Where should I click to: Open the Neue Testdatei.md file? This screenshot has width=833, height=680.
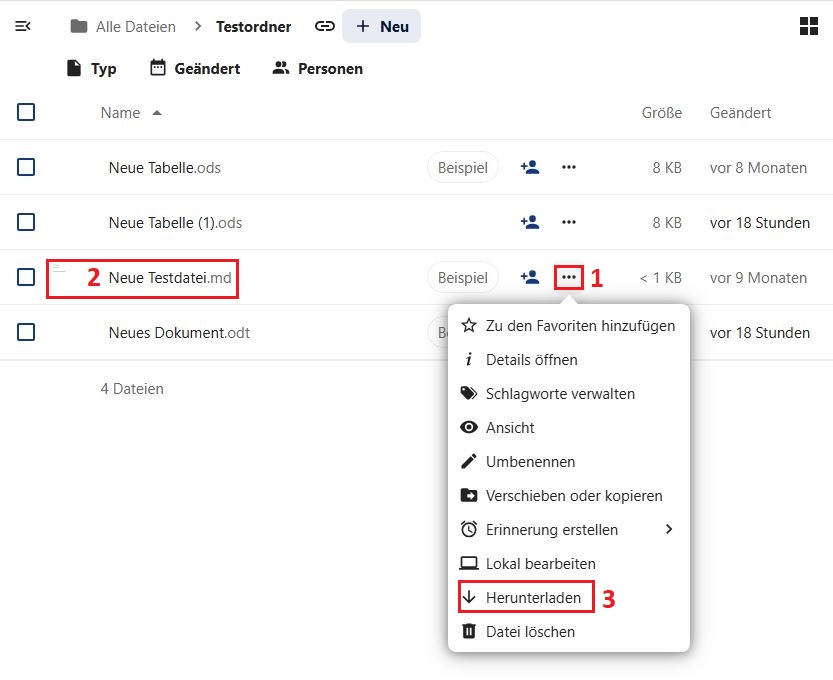point(170,278)
